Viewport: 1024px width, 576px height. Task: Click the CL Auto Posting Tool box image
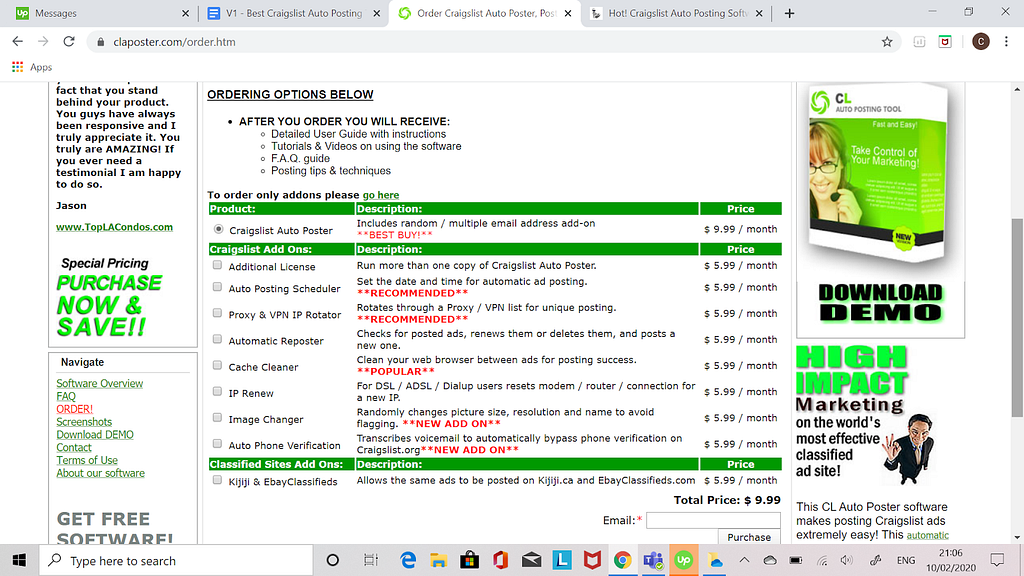879,173
